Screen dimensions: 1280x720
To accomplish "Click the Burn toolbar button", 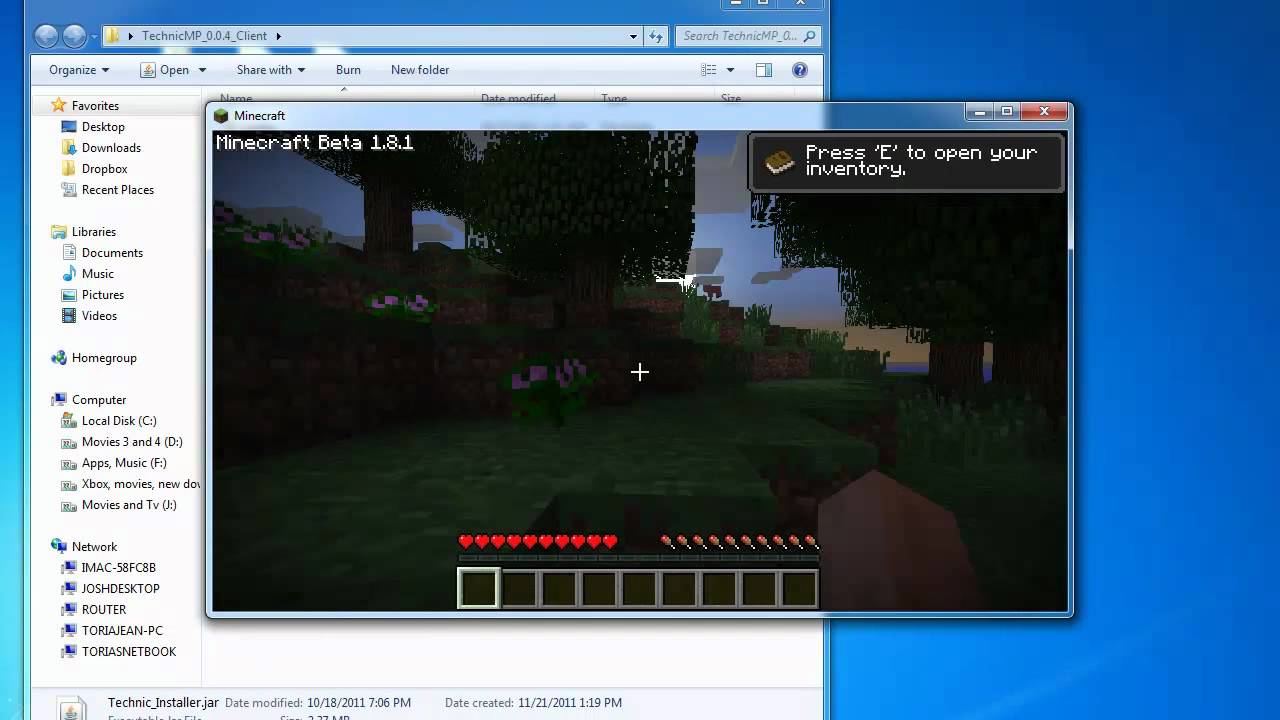I will [x=348, y=70].
